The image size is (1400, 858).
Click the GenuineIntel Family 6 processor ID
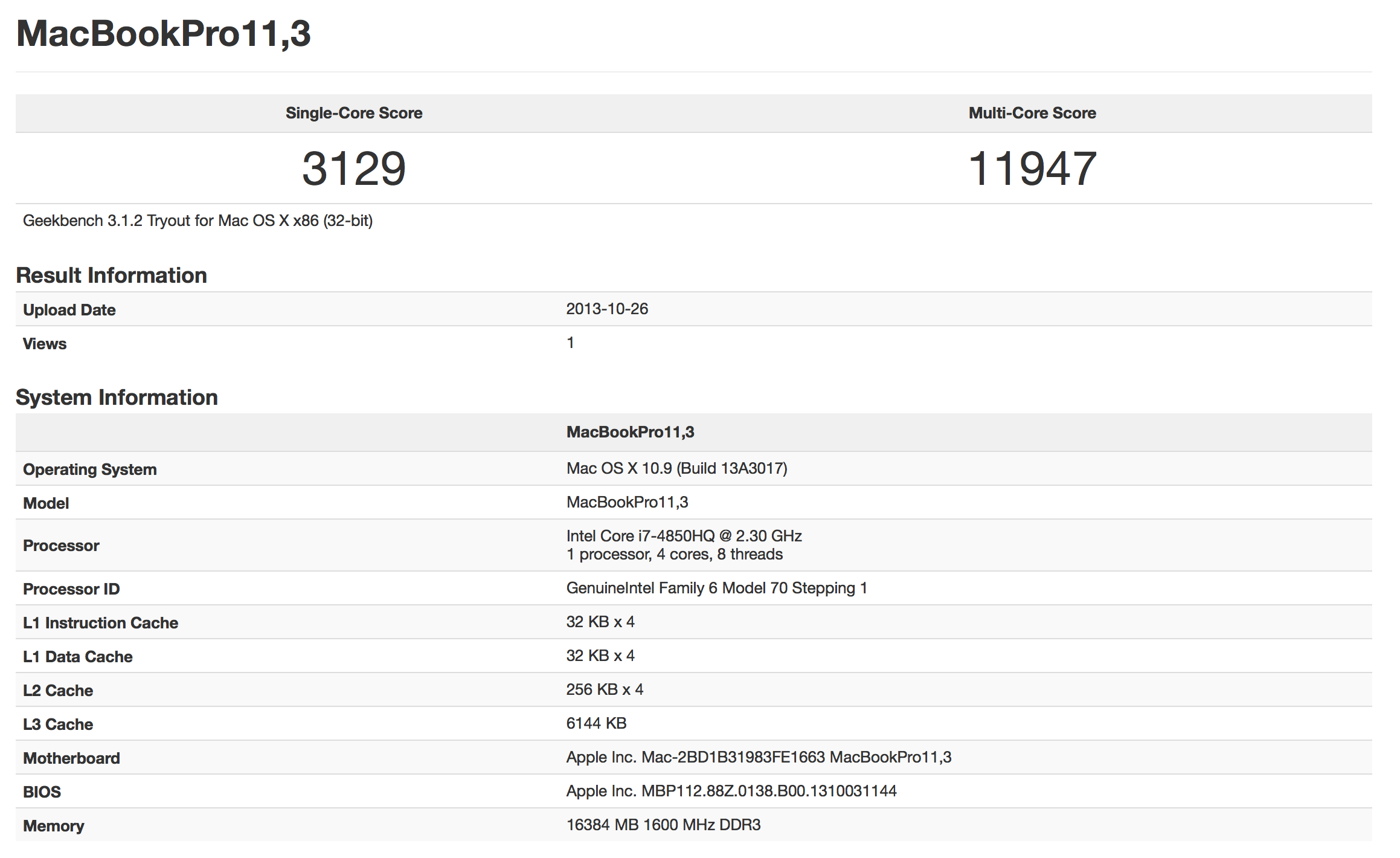pos(716,588)
